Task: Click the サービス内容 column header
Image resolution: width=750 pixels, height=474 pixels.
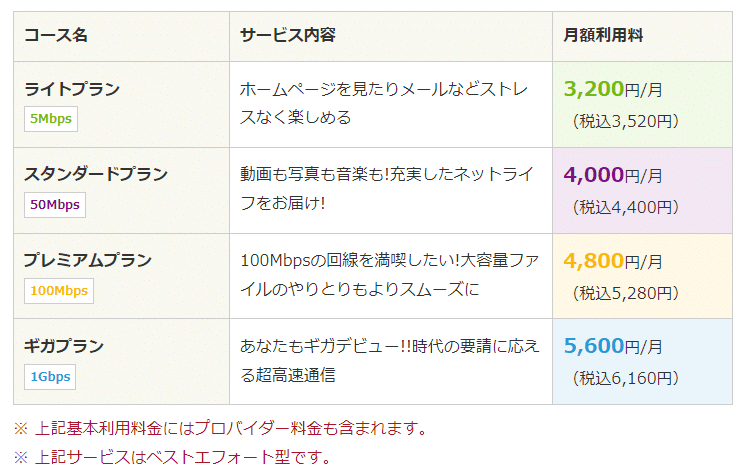Action: click(288, 35)
